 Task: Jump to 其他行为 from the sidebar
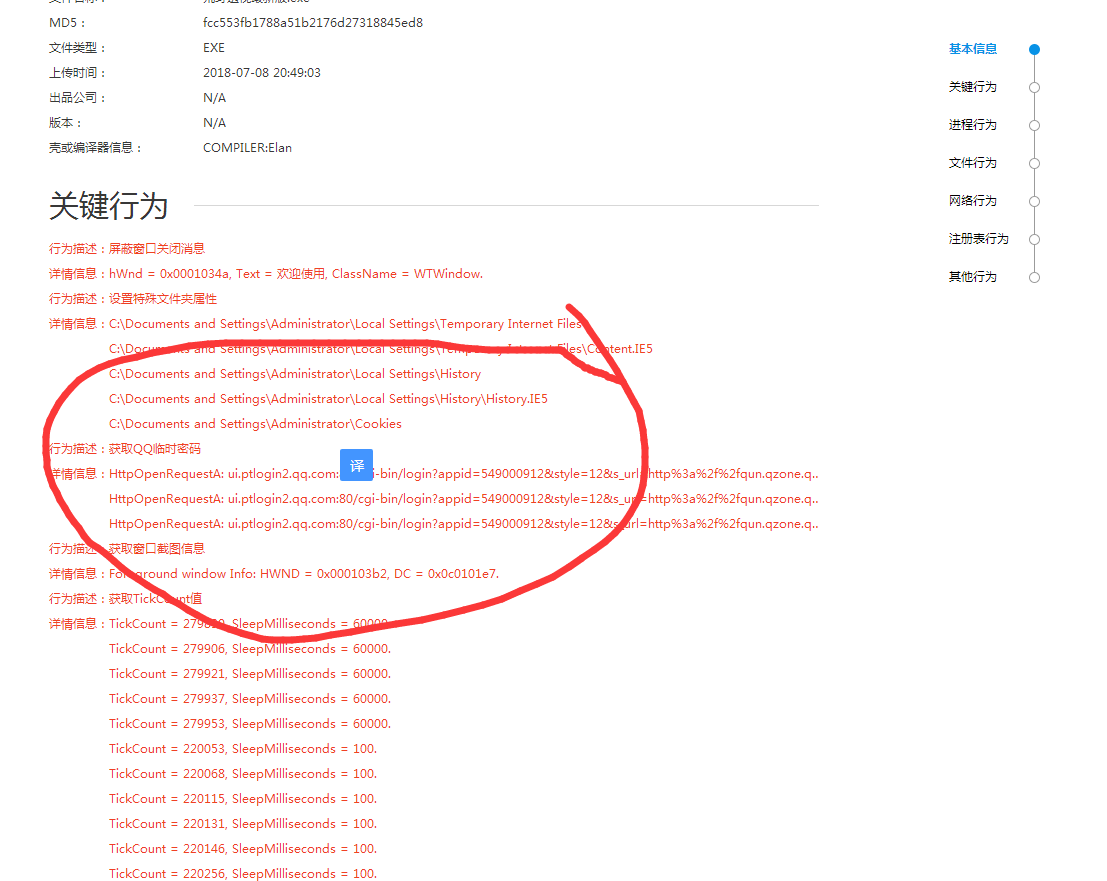[972, 277]
